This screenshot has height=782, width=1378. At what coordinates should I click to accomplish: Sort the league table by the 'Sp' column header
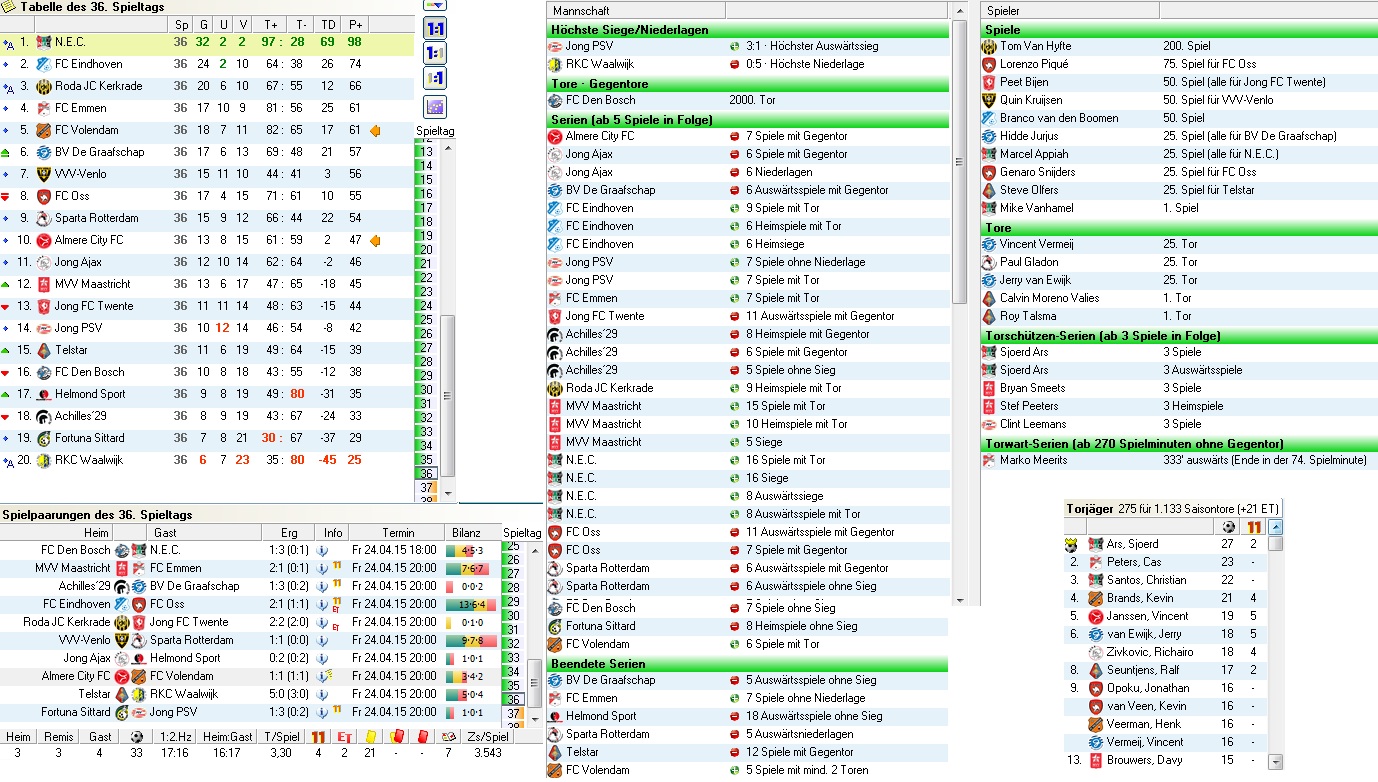[x=180, y=24]
